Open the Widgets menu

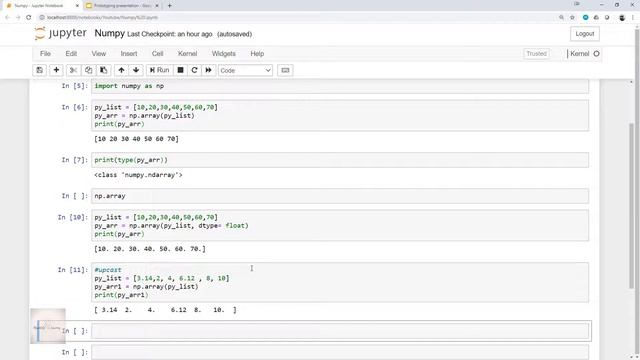point(224,53)
